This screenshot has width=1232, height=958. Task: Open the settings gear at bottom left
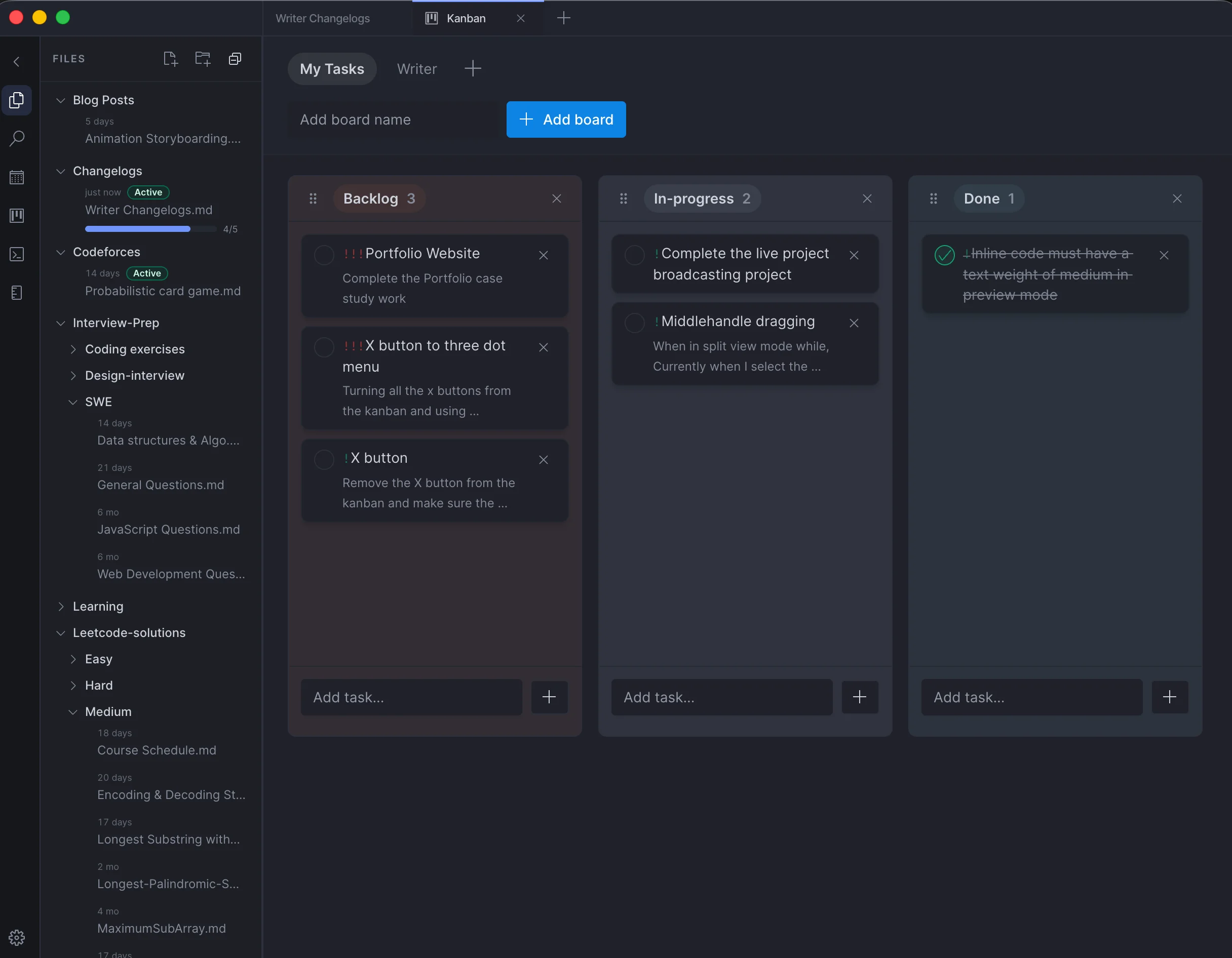pos(17,937)
